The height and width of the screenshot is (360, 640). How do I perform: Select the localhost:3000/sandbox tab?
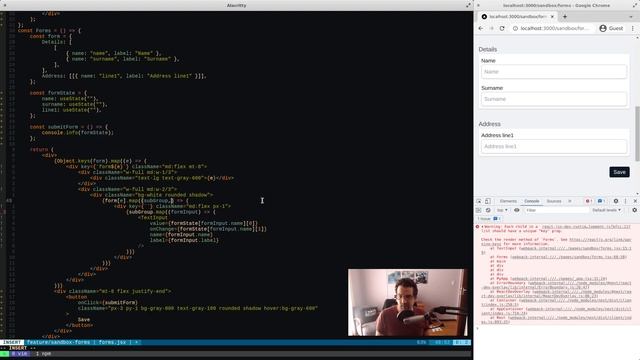pos(517,17)
